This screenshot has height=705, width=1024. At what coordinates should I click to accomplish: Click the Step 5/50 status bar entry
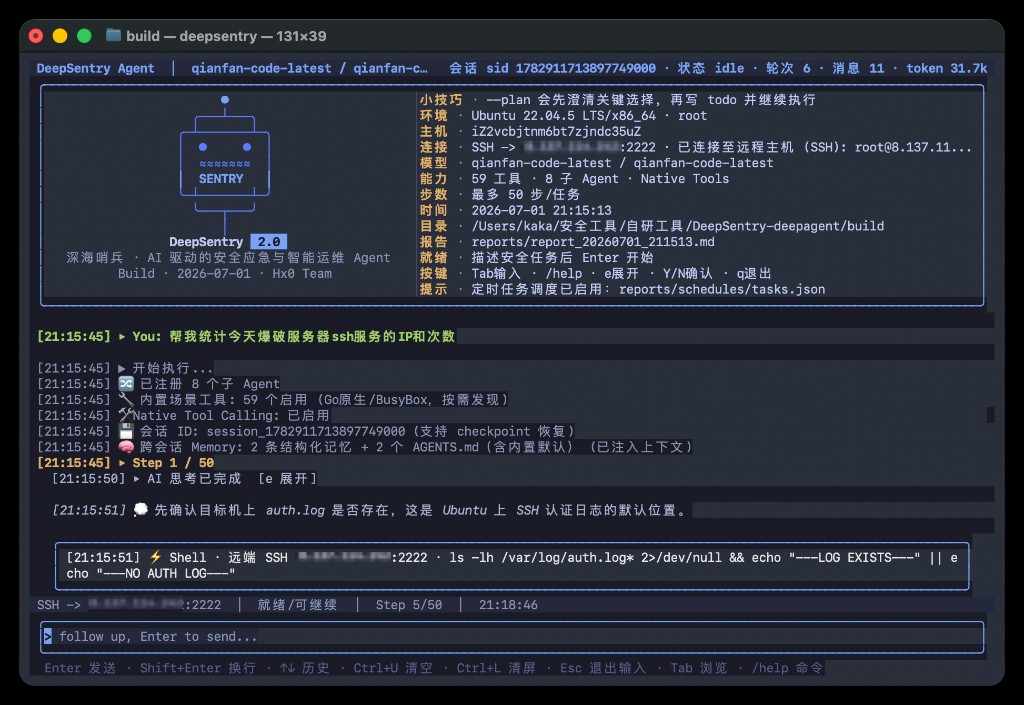click(409, 605)
